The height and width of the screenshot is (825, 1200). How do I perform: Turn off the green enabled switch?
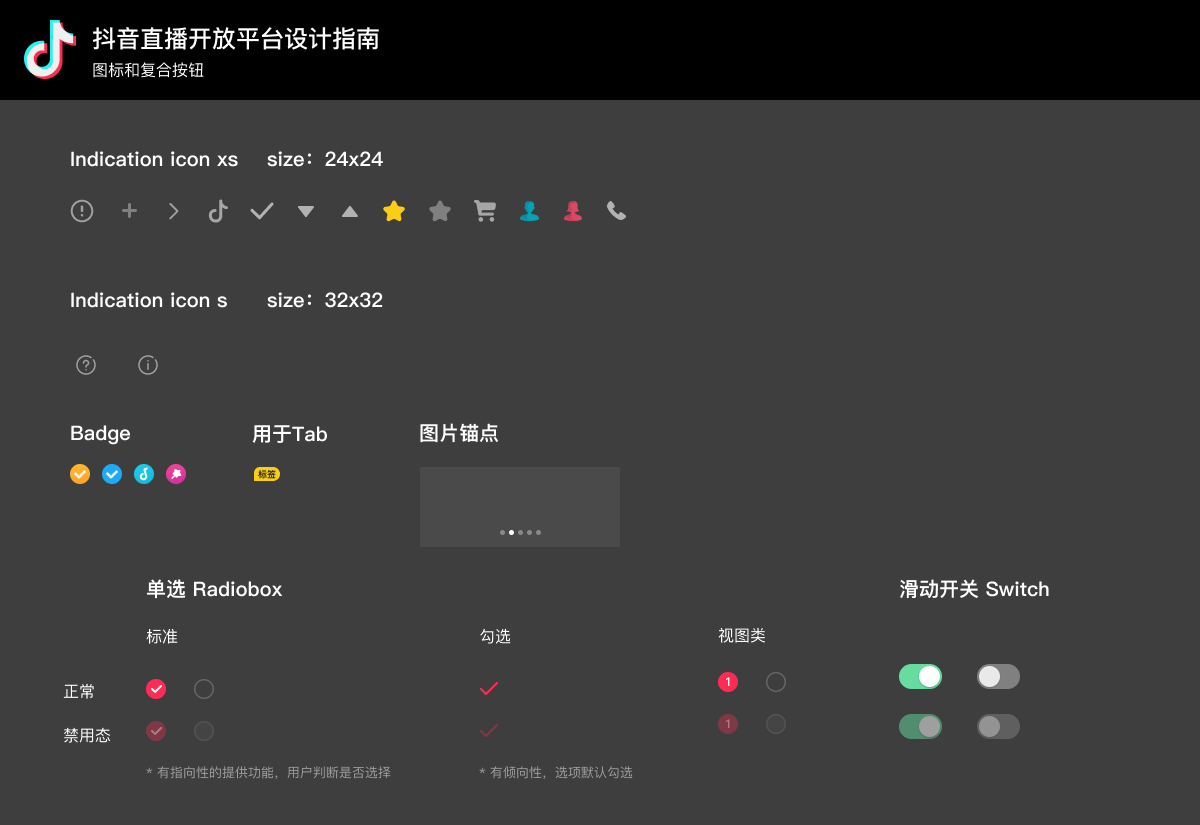[920, 677]
